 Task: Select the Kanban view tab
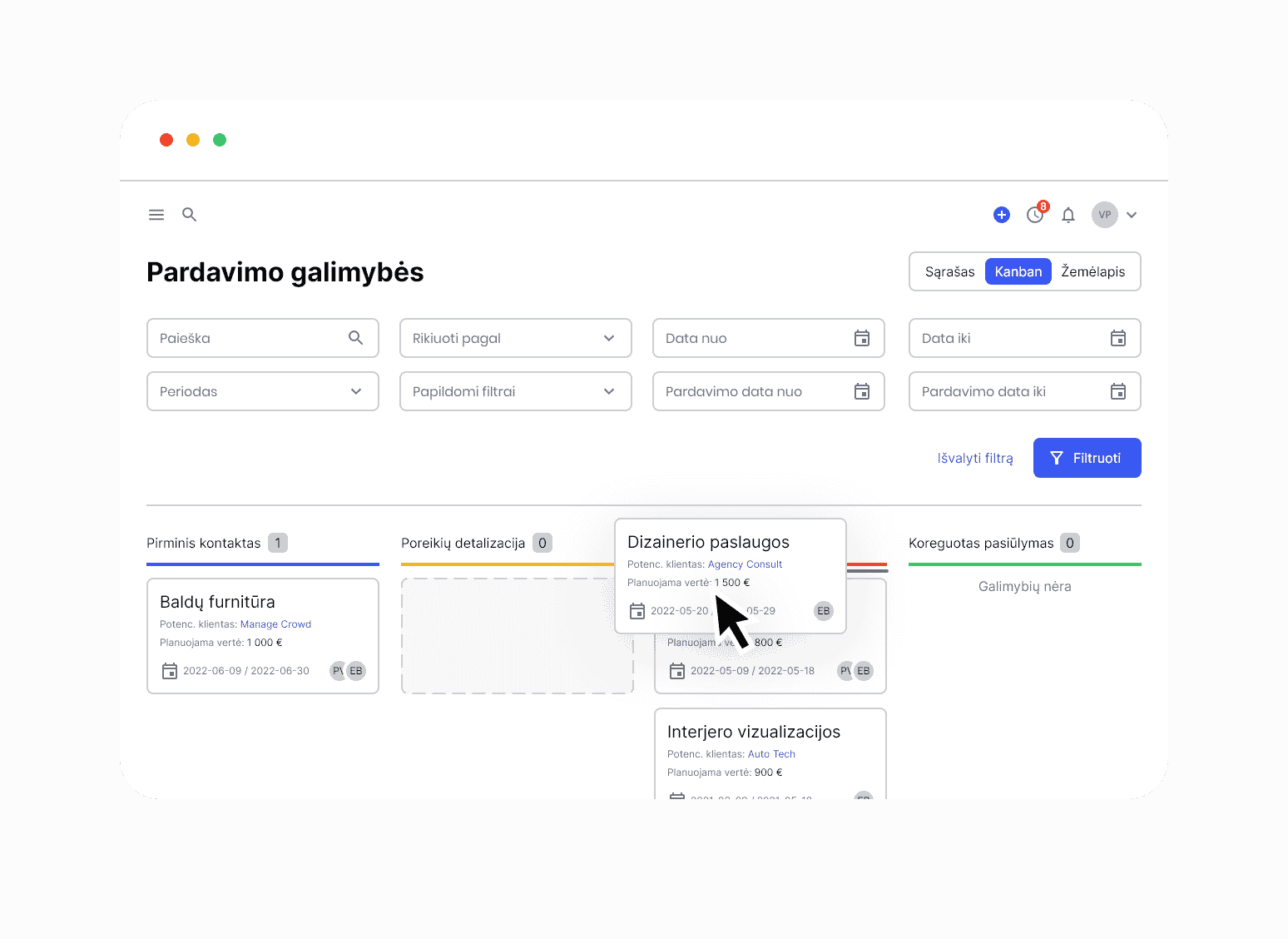pyautogui.click(x=1018, y=271)
